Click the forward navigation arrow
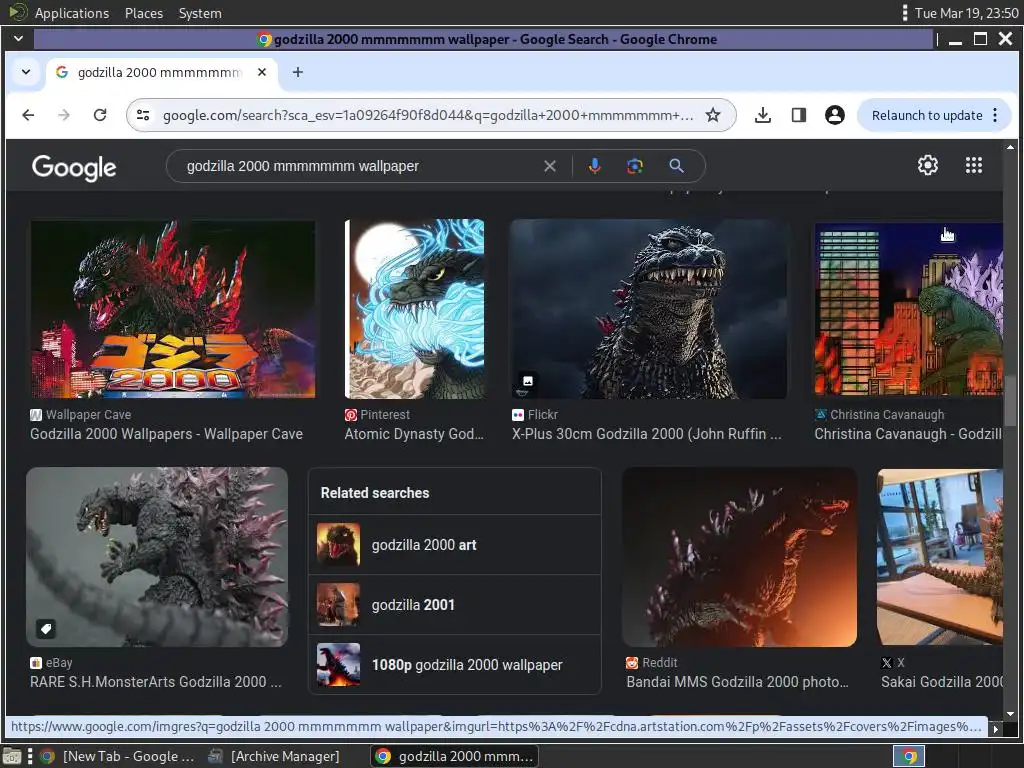This screenshot has height=768, width=1024. click(x=63, y=115)
